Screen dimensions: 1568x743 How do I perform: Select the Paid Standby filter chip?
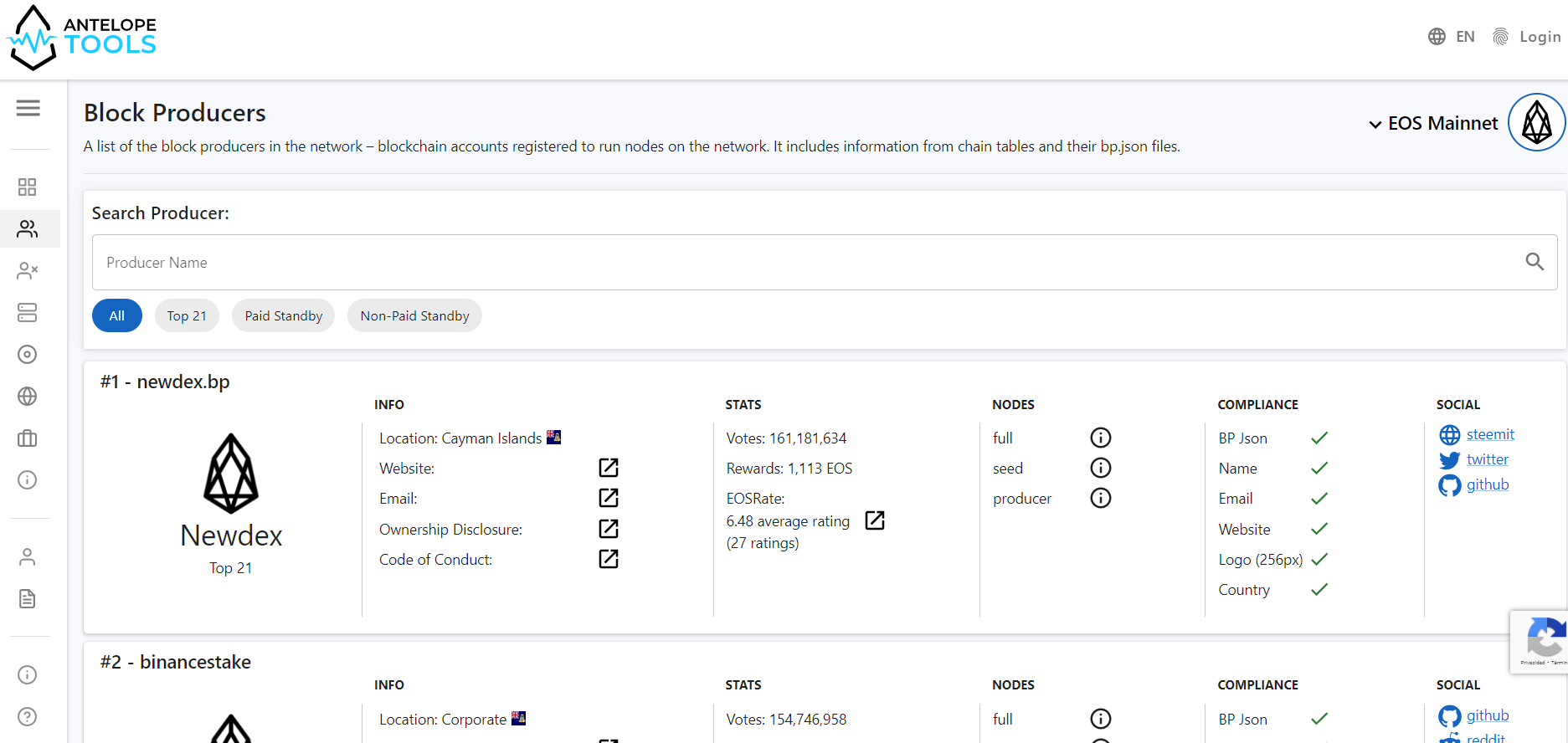point(284,315)
